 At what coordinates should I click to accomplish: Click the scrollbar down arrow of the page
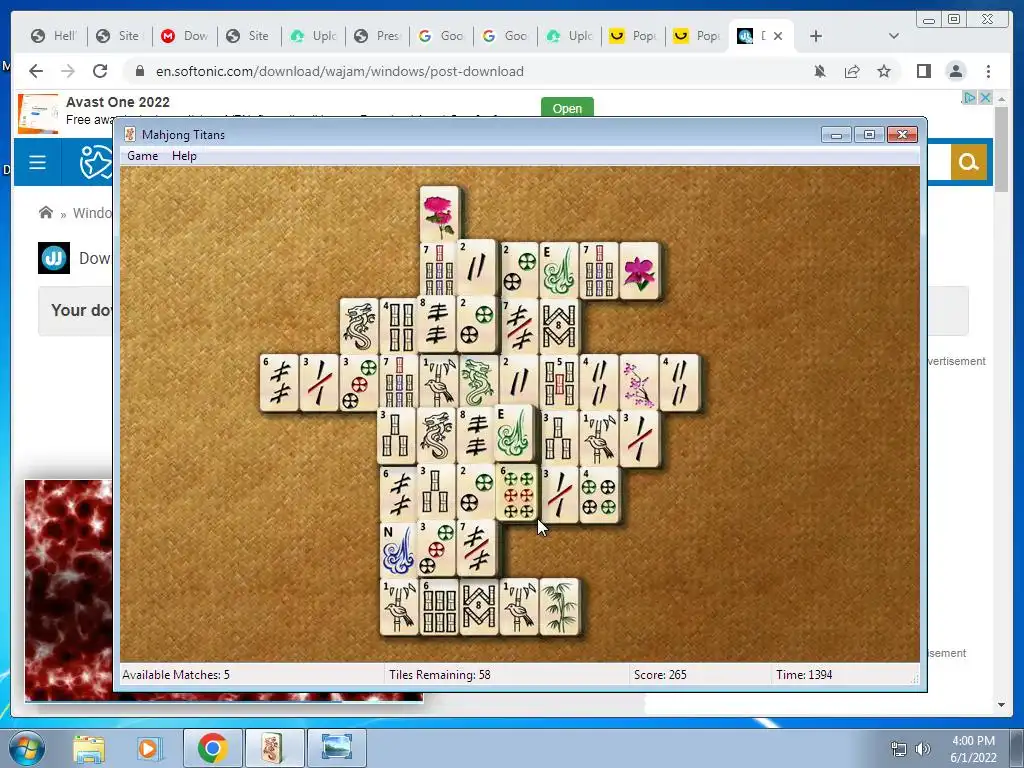[x=1002, y=705]
